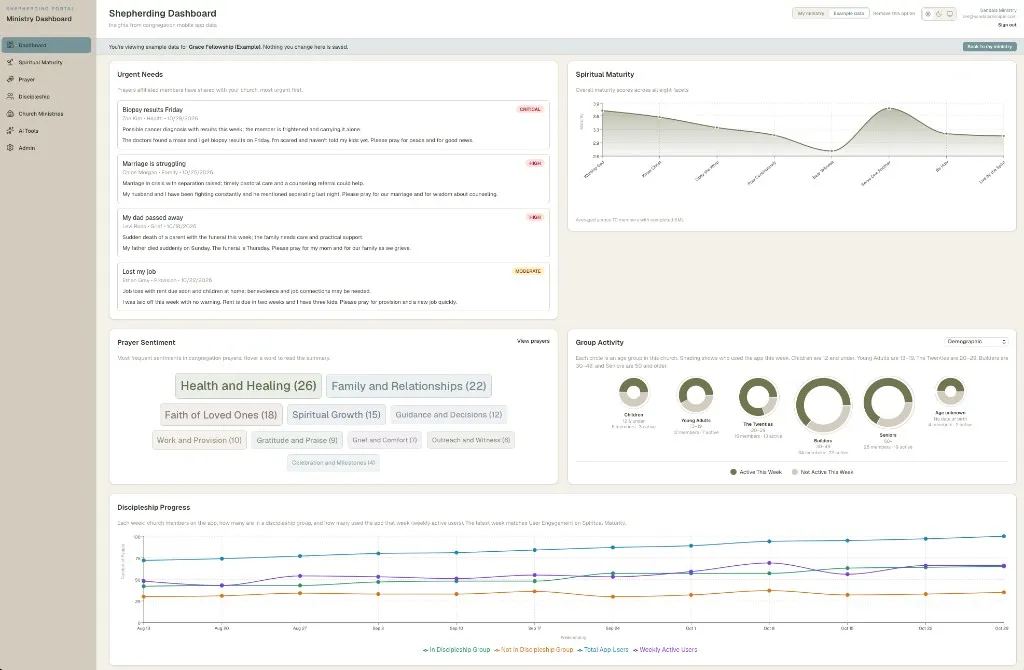Open the Lost my job prayer card
The width and height of the screenshot is (1024, 670).
click(x=334, y=287)
